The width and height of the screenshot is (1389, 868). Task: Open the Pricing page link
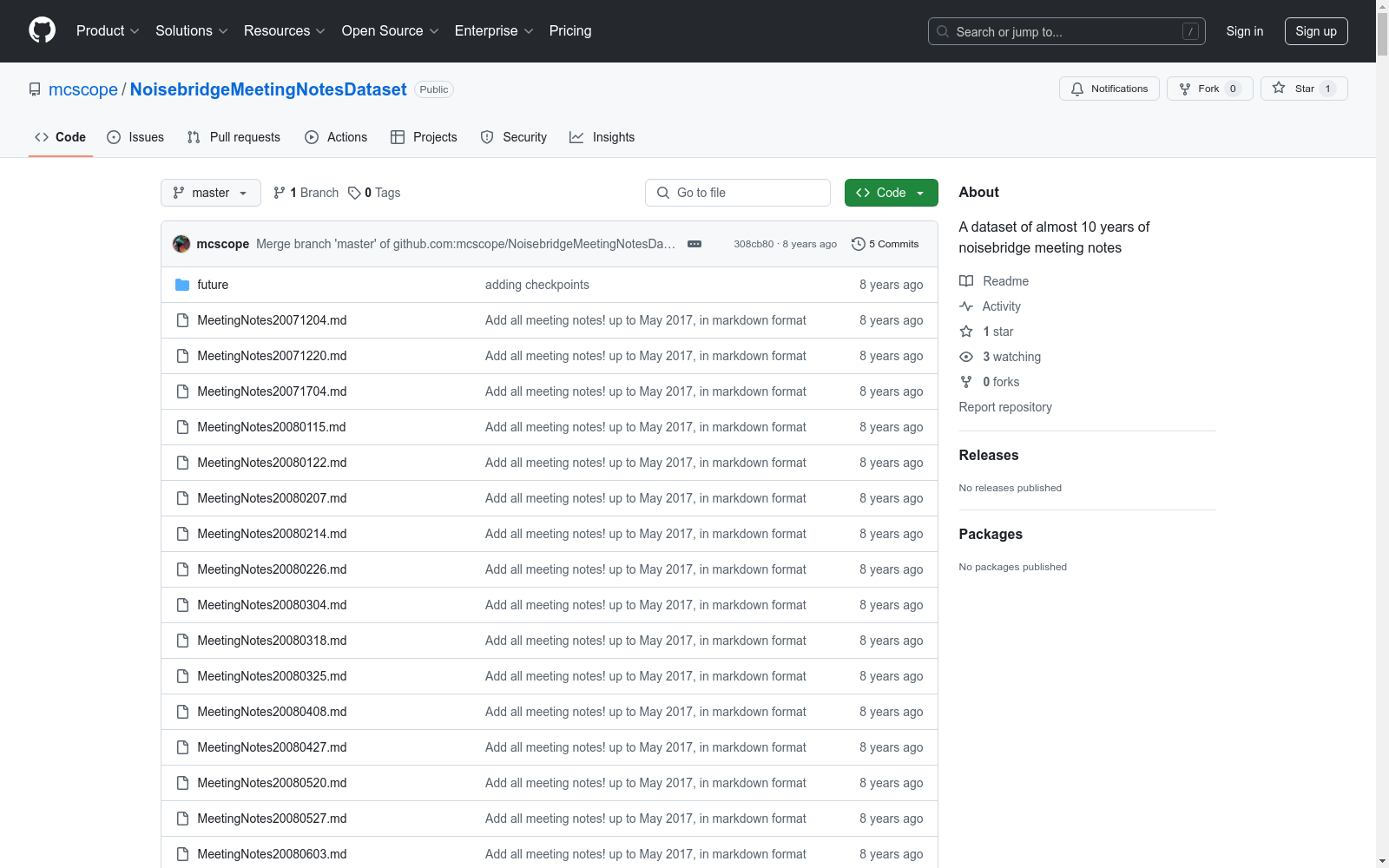(x=570, y=31)
